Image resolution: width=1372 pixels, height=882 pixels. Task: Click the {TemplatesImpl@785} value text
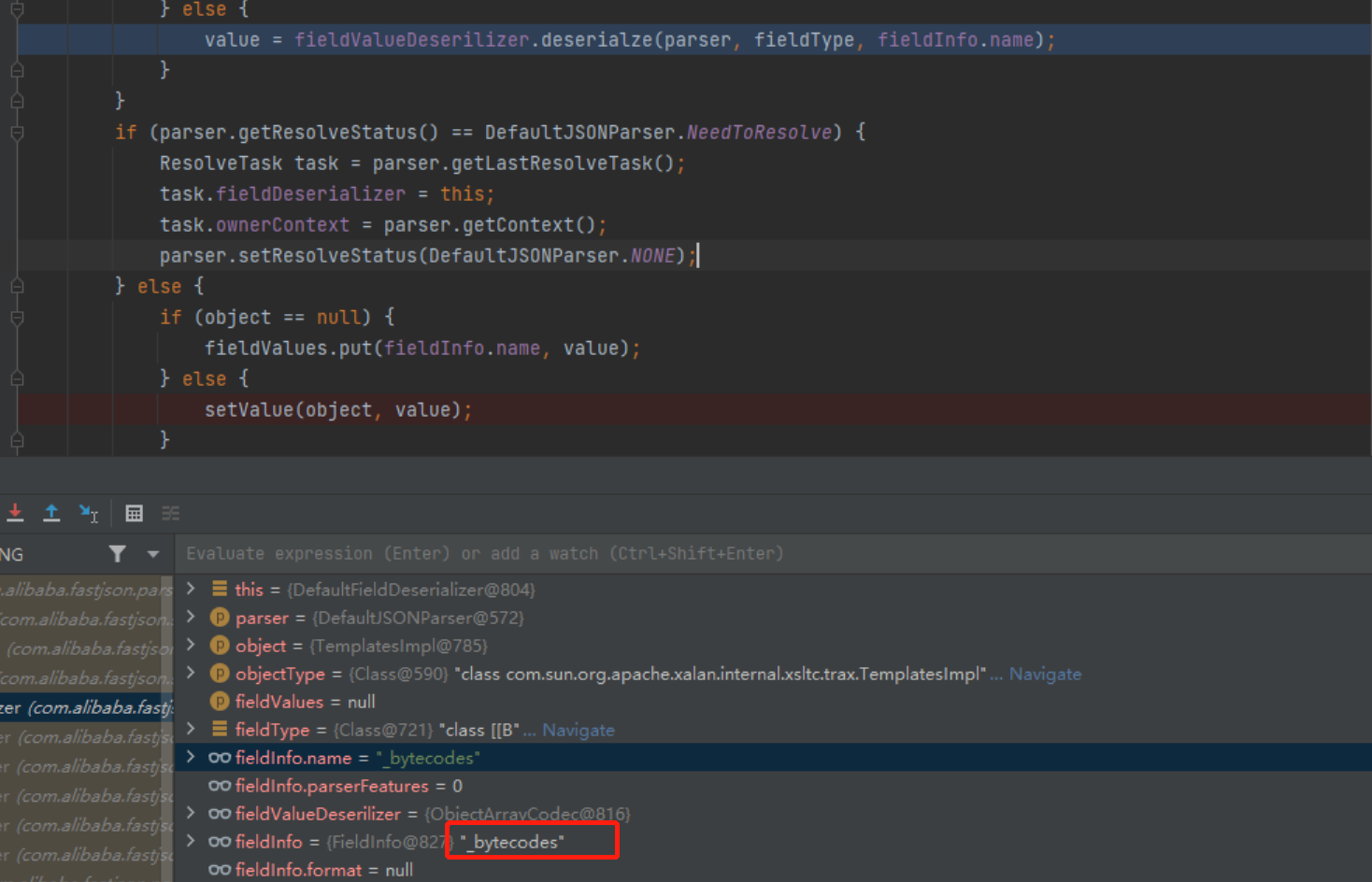coord(398,646)
